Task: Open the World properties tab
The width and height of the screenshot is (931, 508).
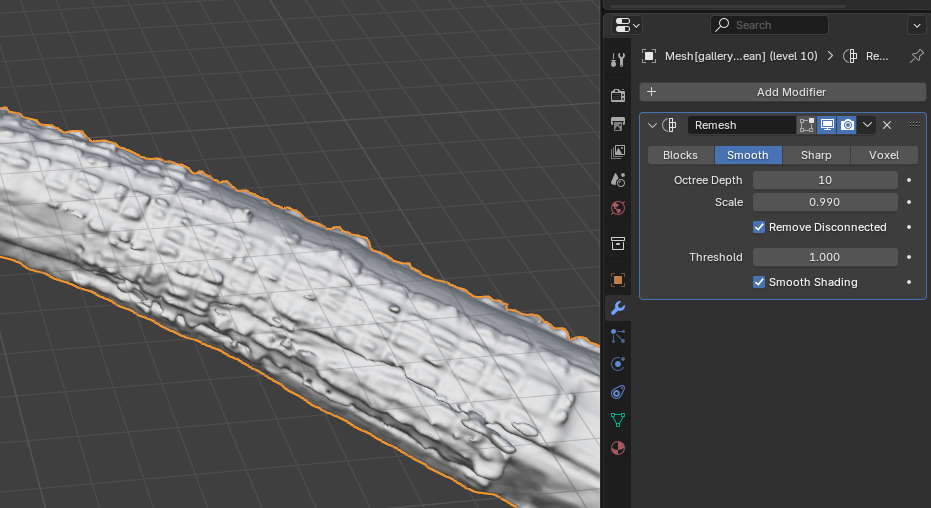Action: (618, 208)
